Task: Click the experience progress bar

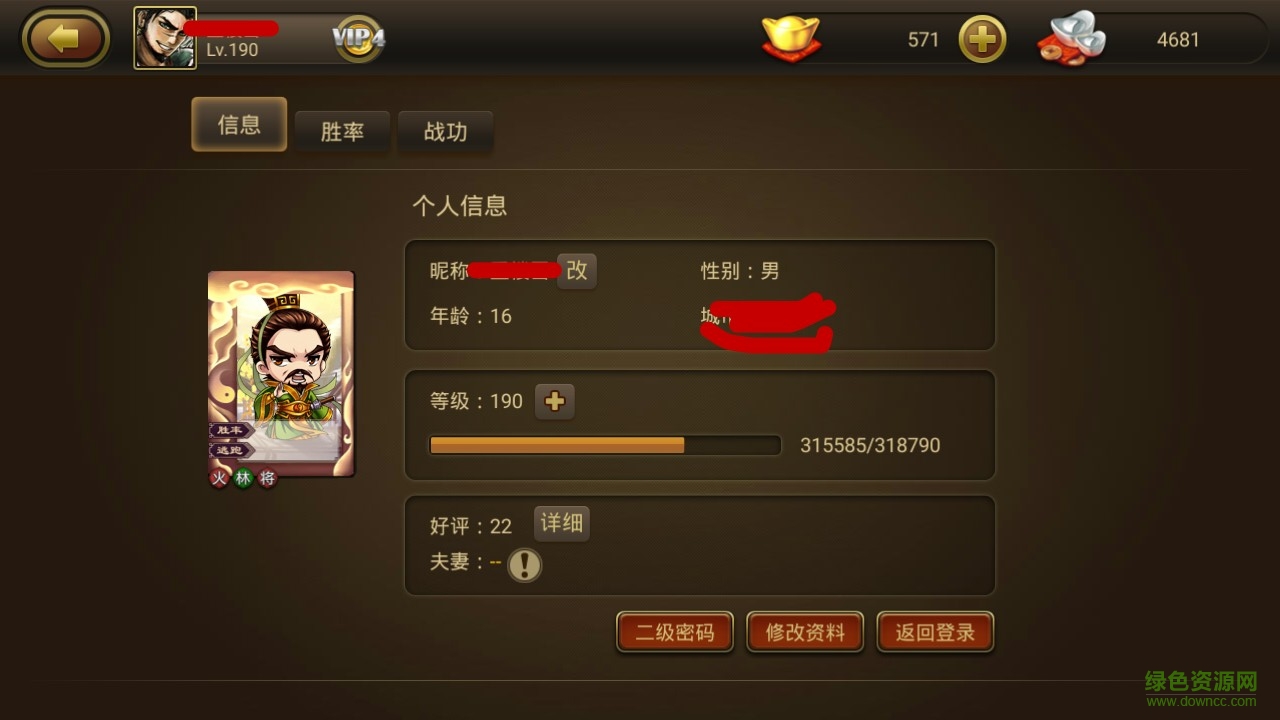Action: click(x=605, y=445)
